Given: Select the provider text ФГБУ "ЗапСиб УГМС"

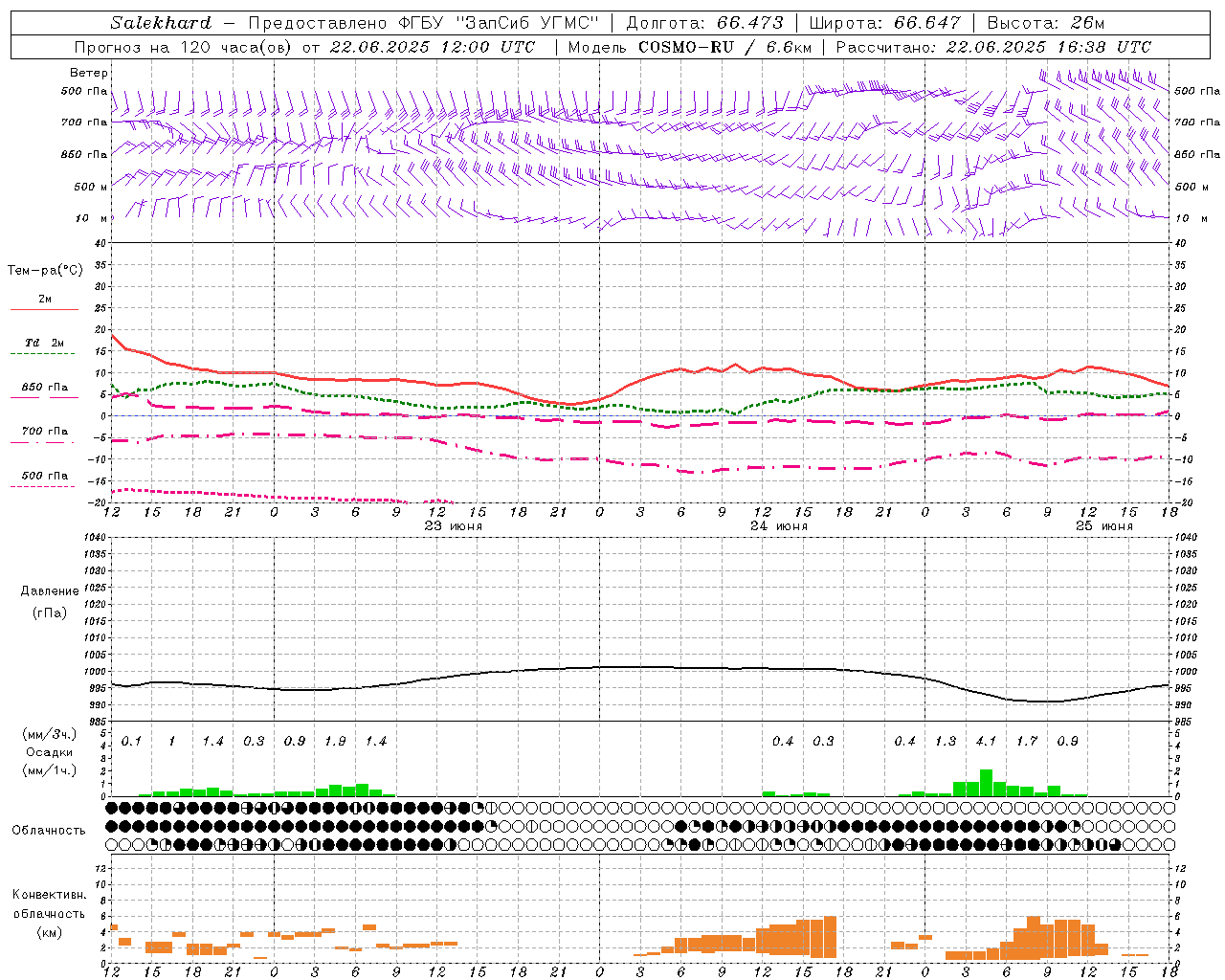Looking at the screenshot, I should pos(500,23).
